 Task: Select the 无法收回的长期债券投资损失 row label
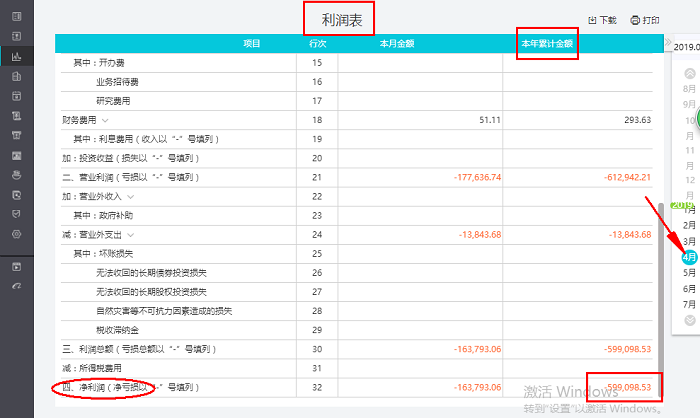tap(151, 273)
